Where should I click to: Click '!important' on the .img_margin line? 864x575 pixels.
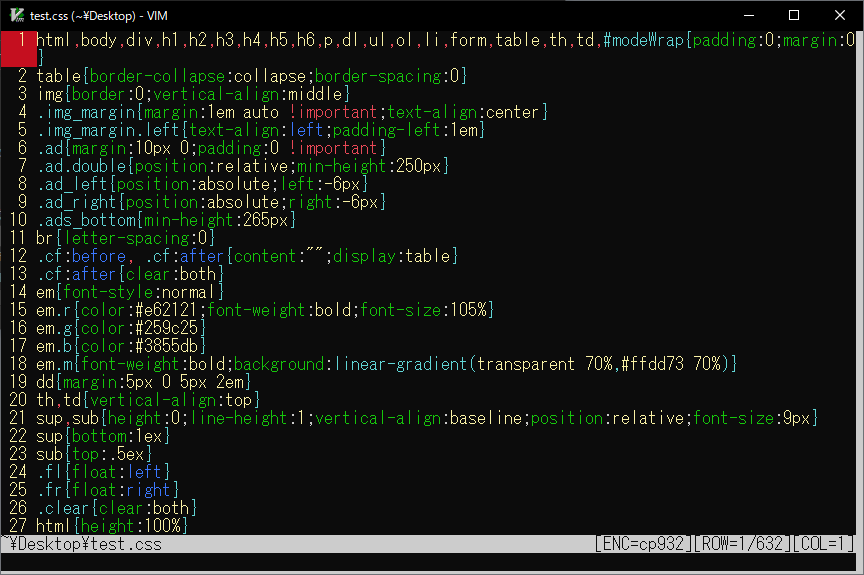pos(333,112)
